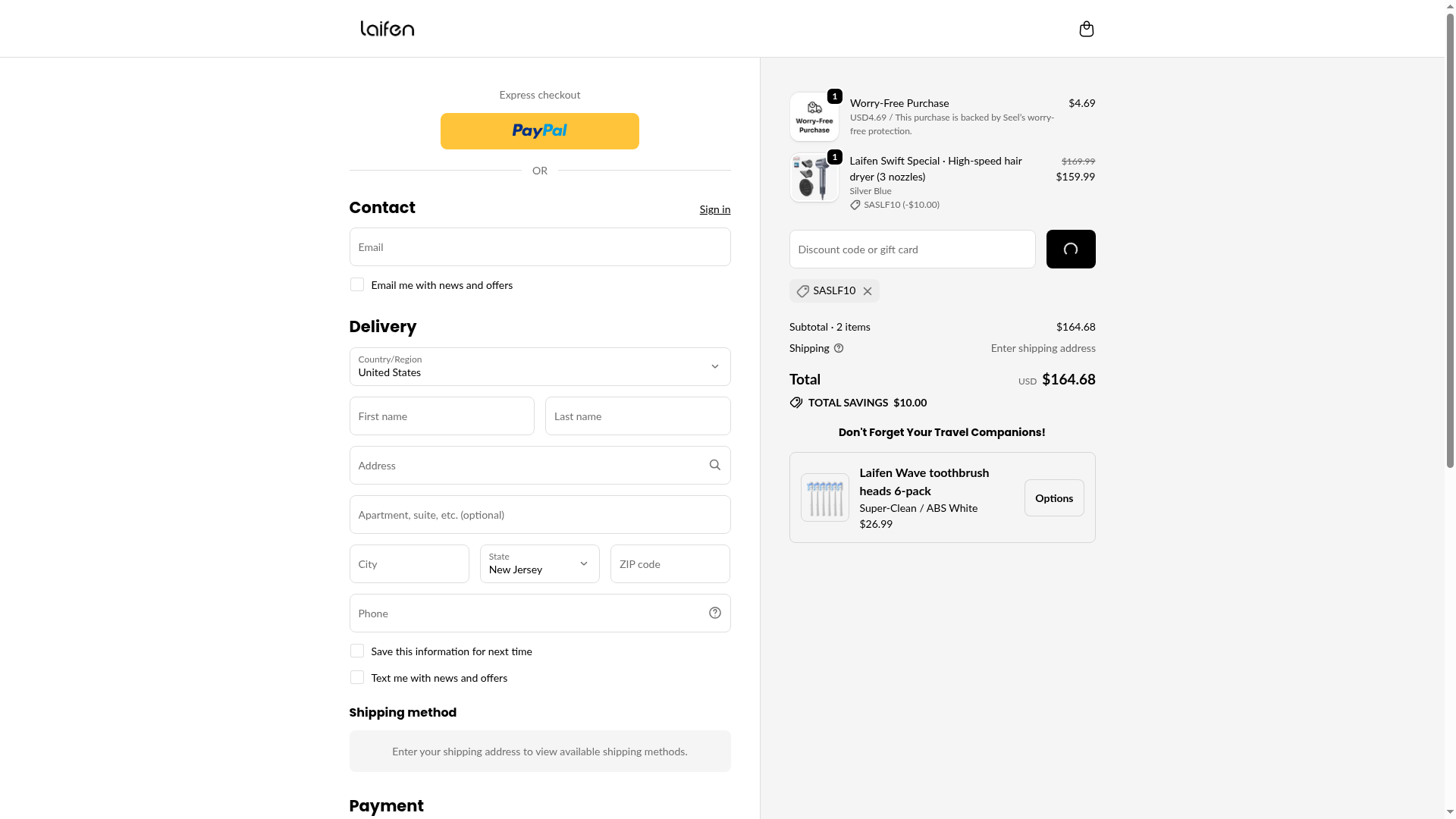Focus the Email input field

pos(539,247)
